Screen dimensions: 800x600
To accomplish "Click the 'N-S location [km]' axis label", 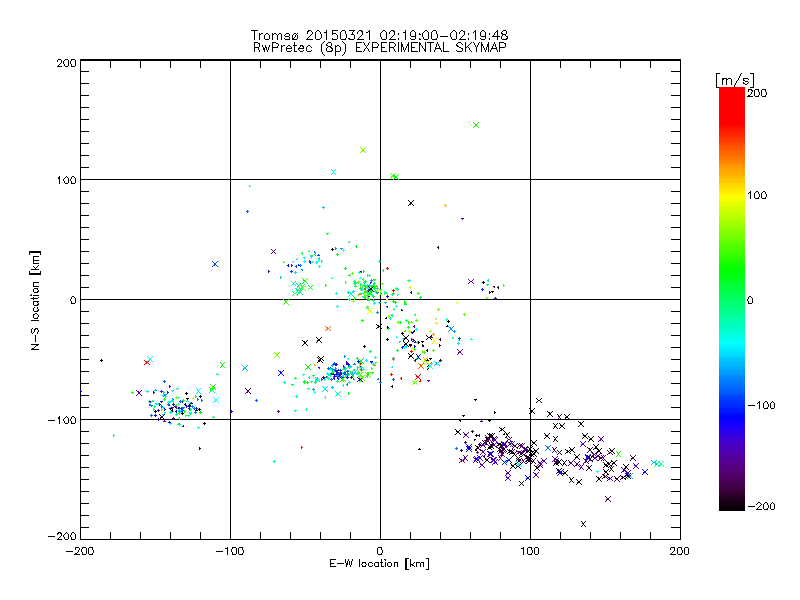I will point(35,301).
